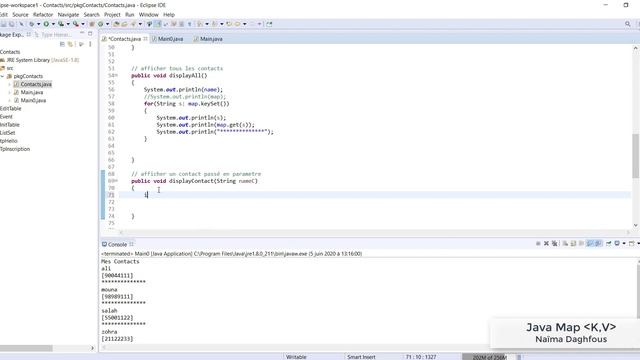The height and width of the screenshot is (360, 640).
Task: Open the Source menu
Action: tap(20, 15)
